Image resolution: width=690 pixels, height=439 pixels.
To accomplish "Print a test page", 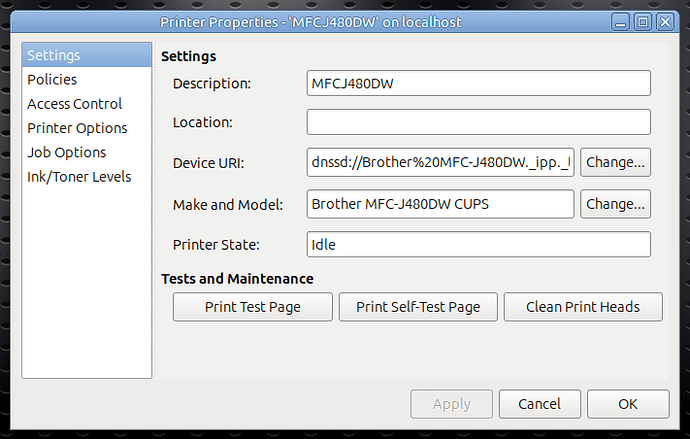I will pos(253,307).
